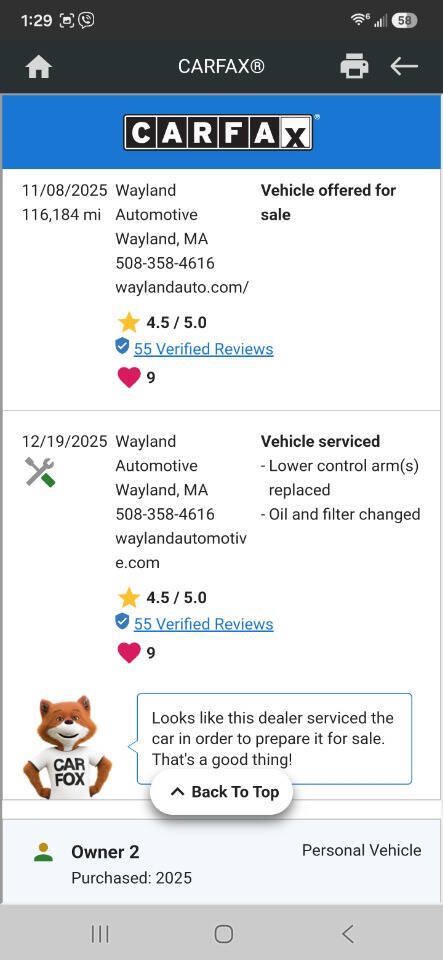
Task: Open 55 Verified Reviews for serviced entry
Action: (x=203, y=624)
